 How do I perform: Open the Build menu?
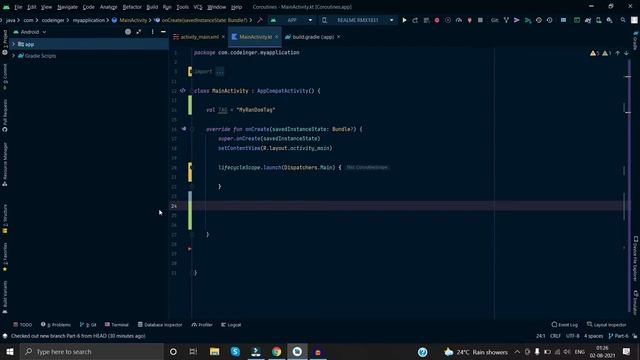point(152,7)
